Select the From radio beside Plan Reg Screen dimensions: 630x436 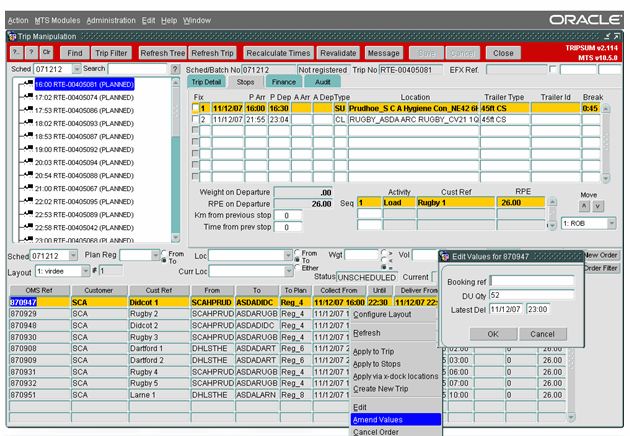pos(164,253)
